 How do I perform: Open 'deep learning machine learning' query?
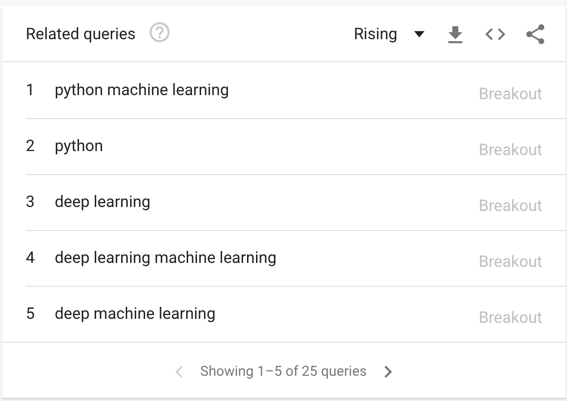pyautogui.click(x=165, y=258)
